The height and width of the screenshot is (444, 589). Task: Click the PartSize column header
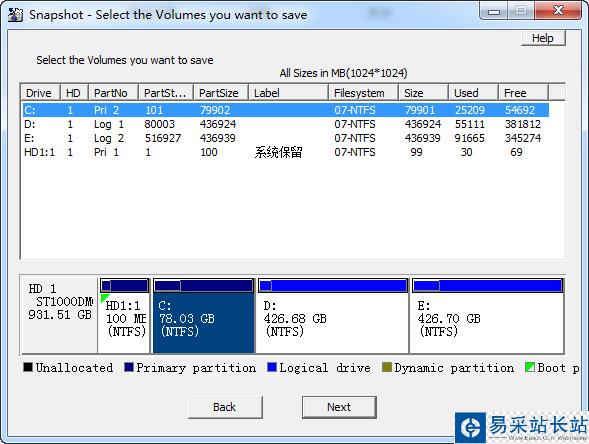point(221,93)
